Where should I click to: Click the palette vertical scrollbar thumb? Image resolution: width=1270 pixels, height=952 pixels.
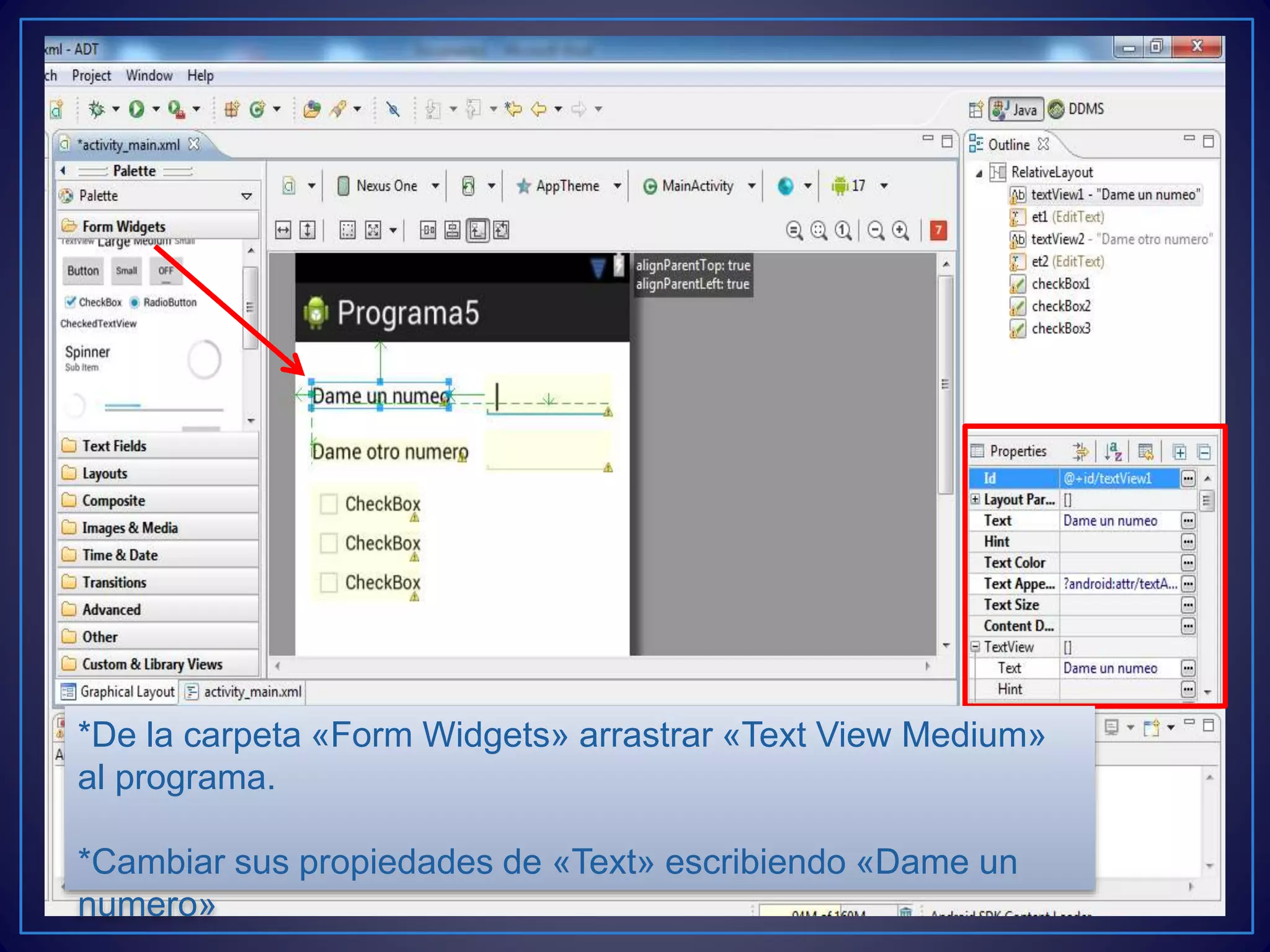pyautogui.click(x=250, y=307)
